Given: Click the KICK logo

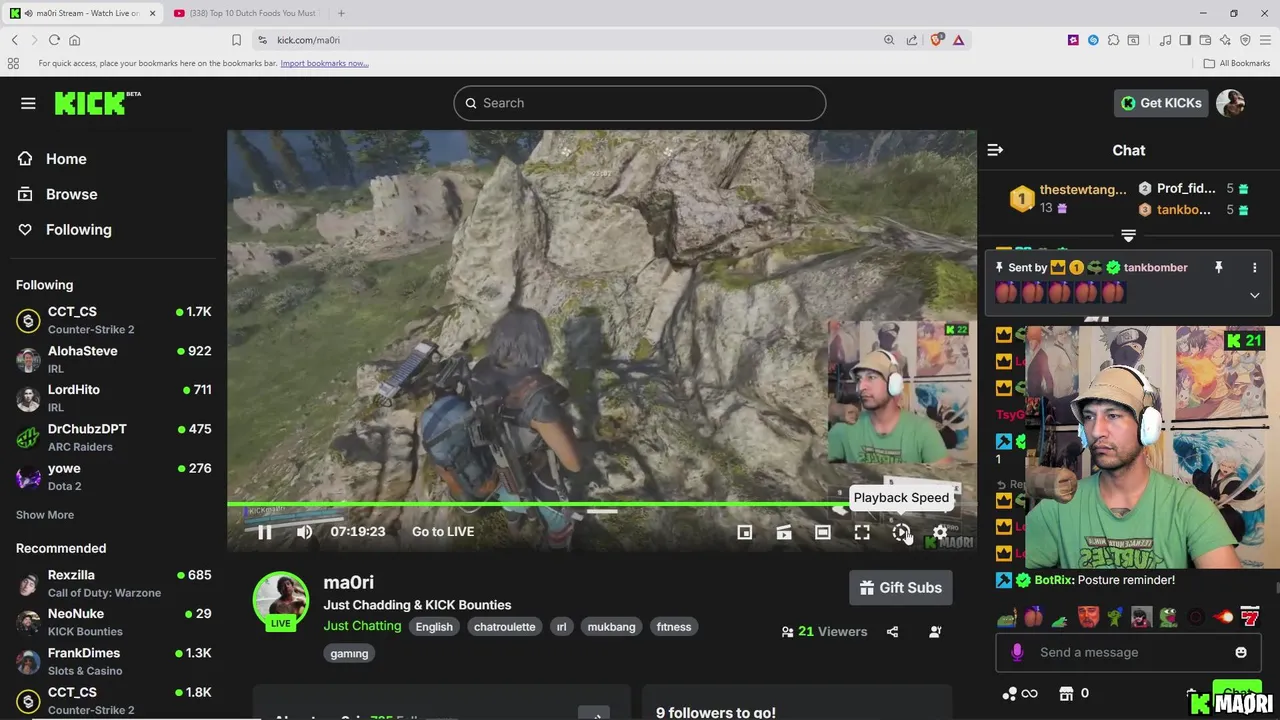Looking at the screenshot, I should coord(97,103).
